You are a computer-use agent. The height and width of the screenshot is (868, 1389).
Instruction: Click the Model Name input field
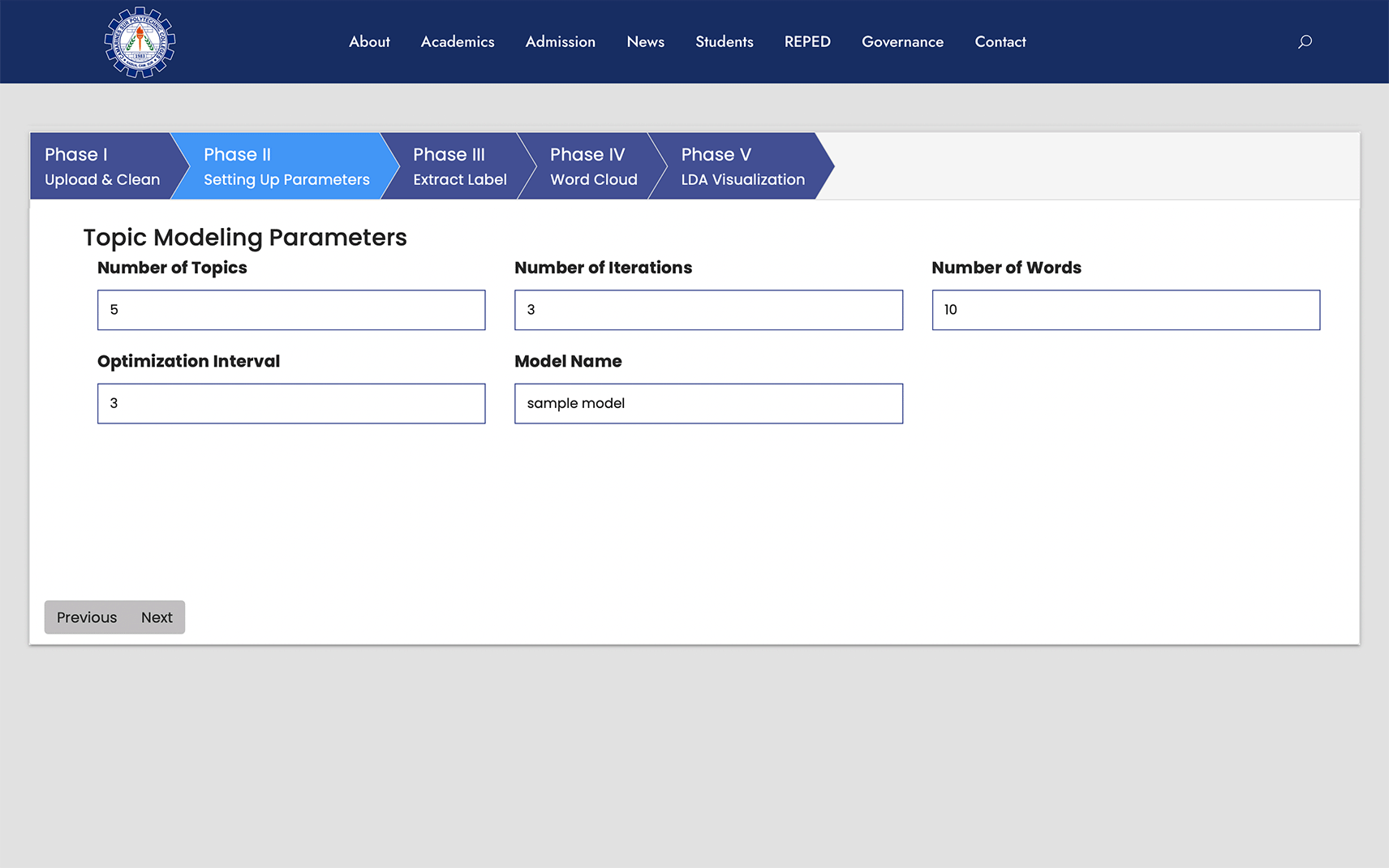[708, 403]
